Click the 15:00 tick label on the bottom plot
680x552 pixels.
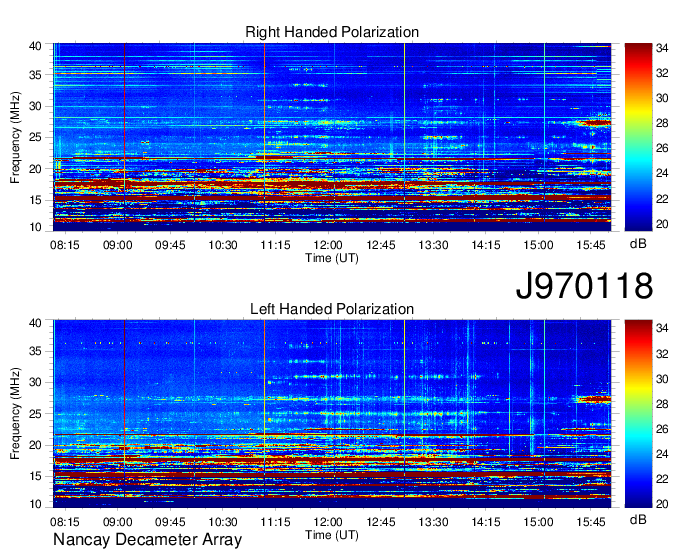coord(538,522)
